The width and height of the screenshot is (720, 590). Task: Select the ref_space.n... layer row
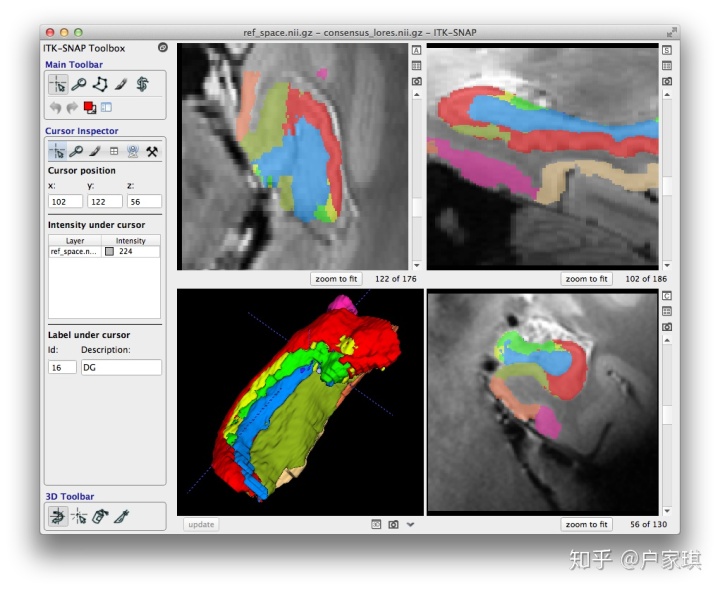(x=104, y=252)
